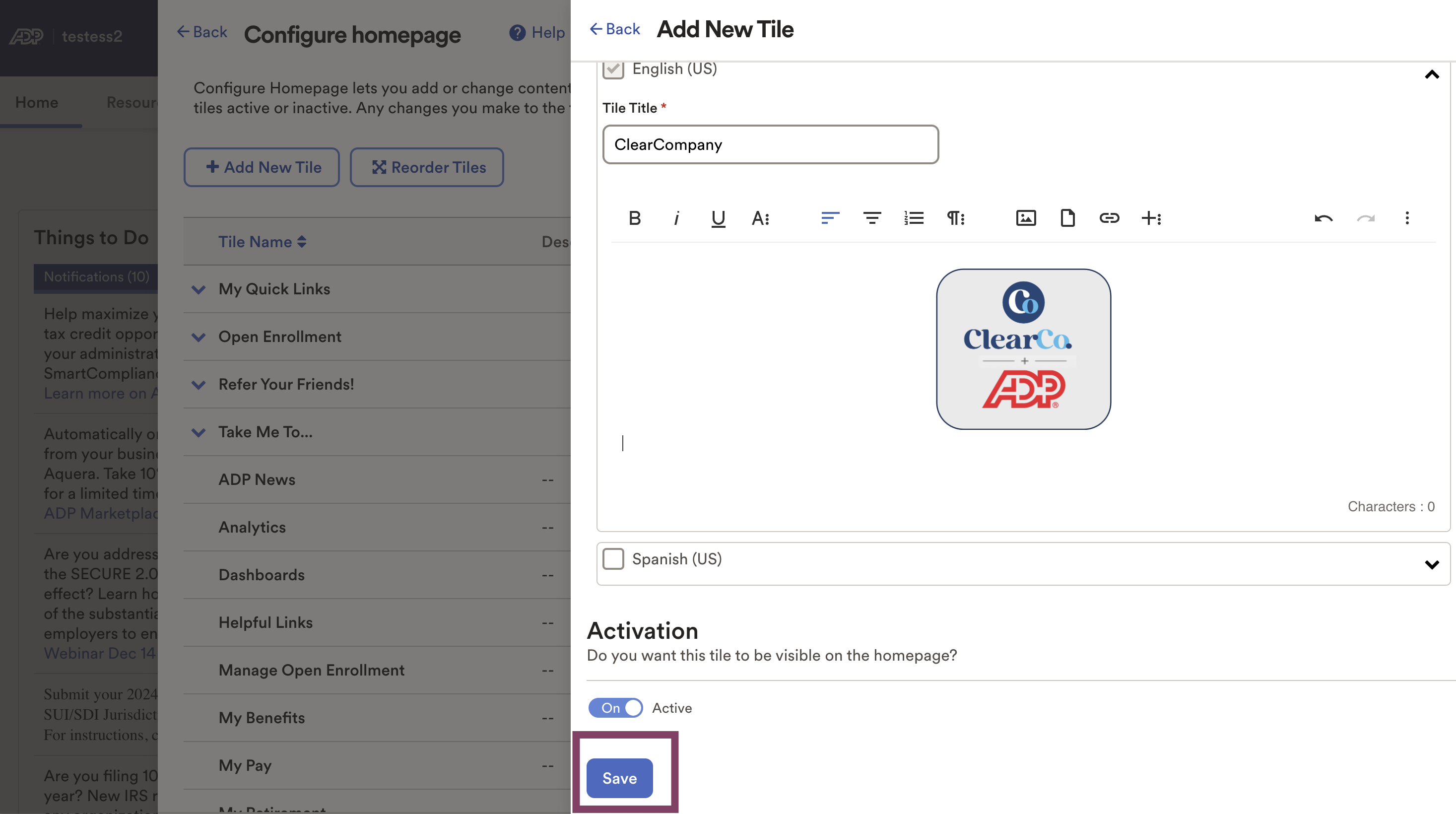1456x814 pixels.
Task: Open paragraph format options icon
Action: (x=955, y=218)
